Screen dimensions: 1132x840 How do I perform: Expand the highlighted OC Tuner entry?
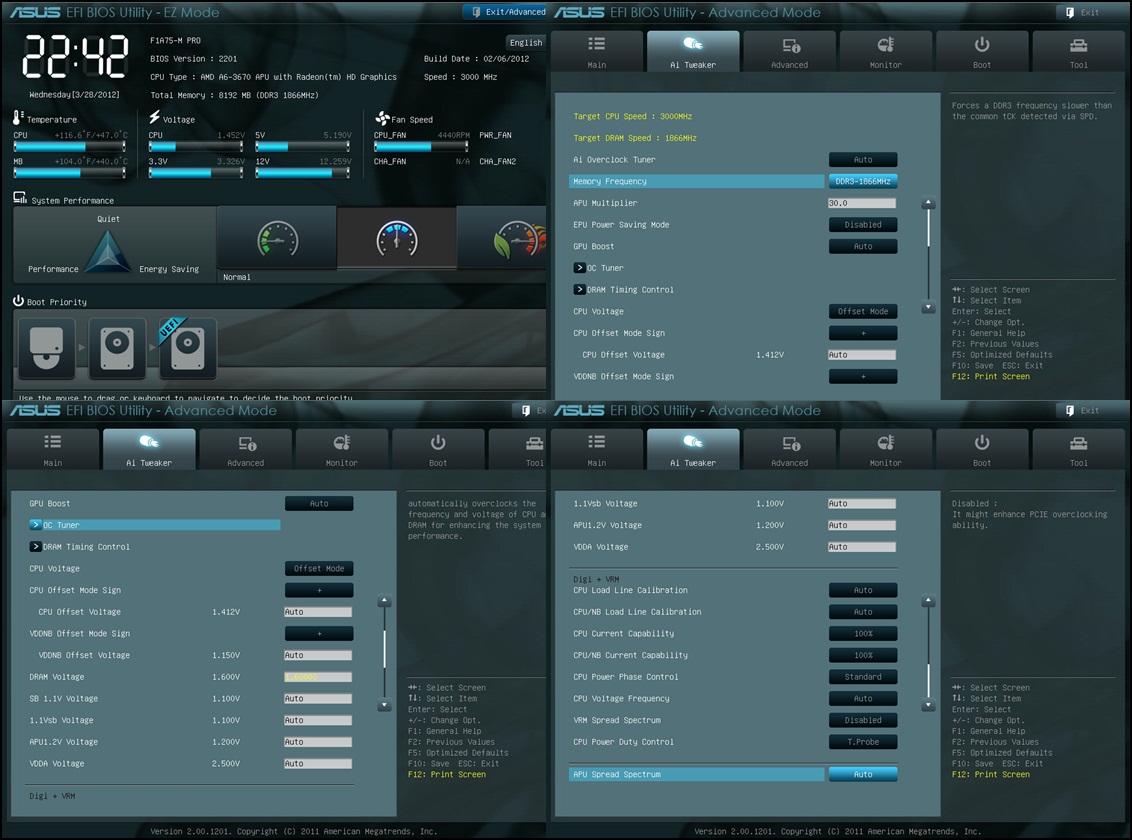[x=154, y=525]
